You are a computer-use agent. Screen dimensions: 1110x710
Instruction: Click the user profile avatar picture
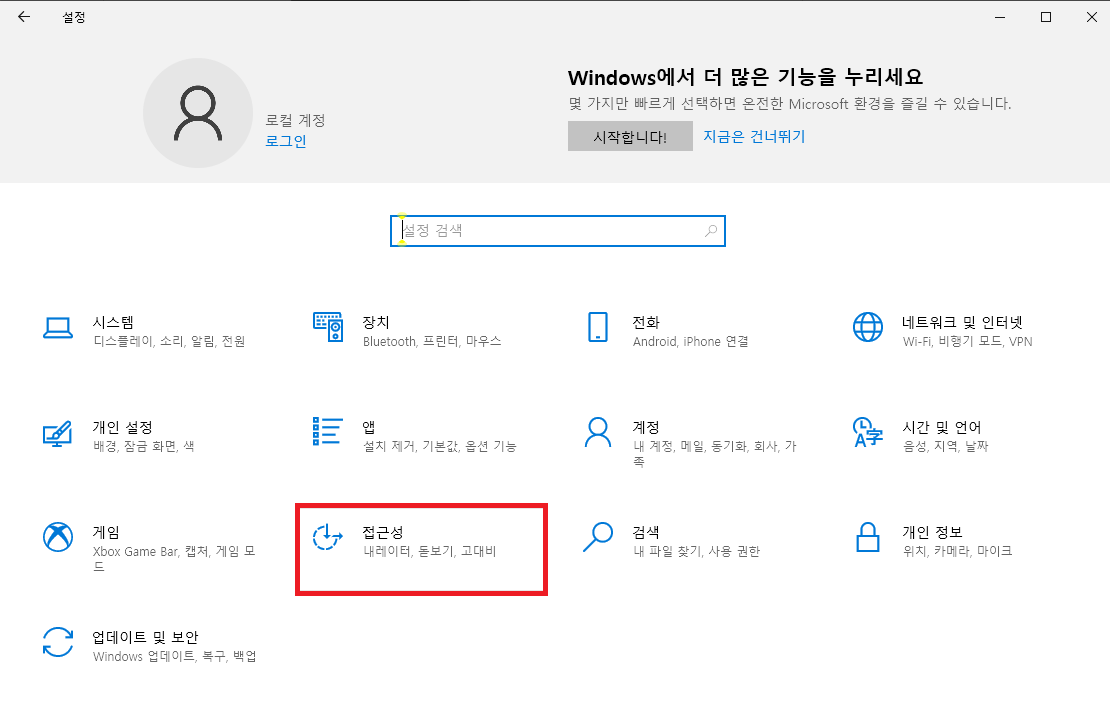(x=198, y=113)
